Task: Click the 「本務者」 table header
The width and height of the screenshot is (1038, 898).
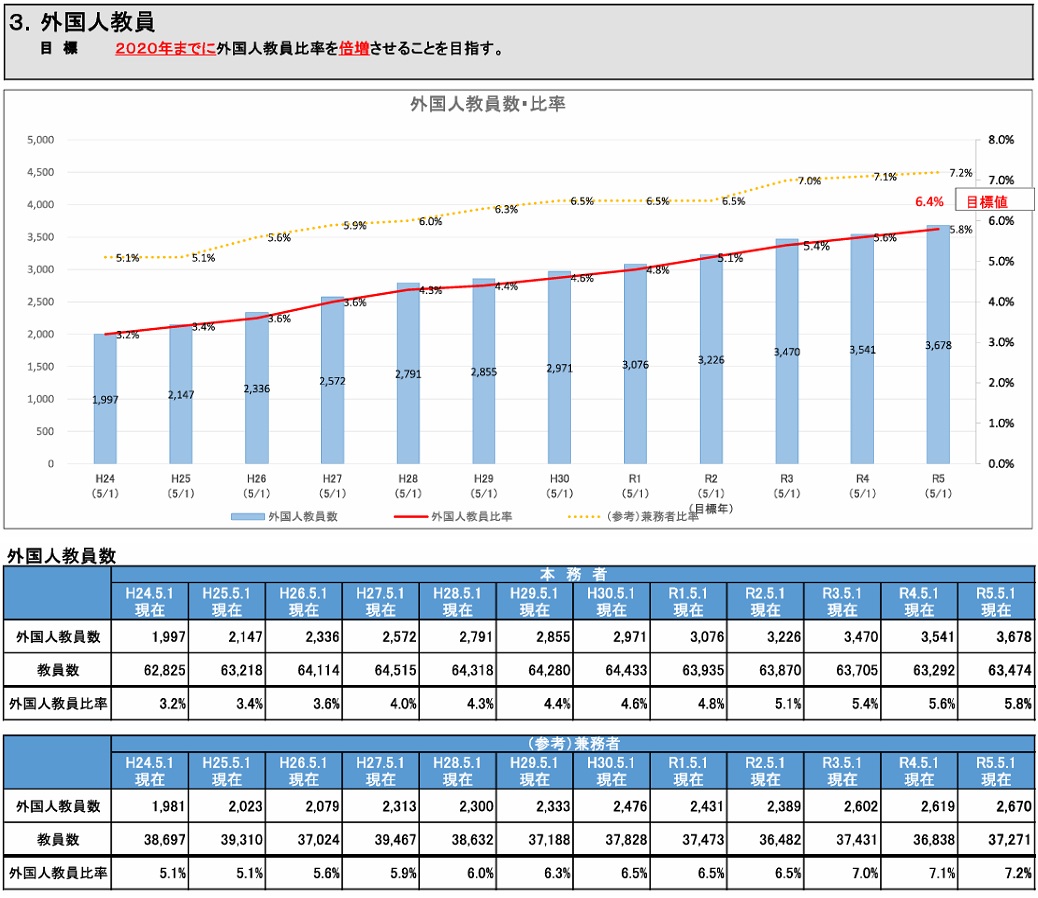Action: click(x=573, y=574)
